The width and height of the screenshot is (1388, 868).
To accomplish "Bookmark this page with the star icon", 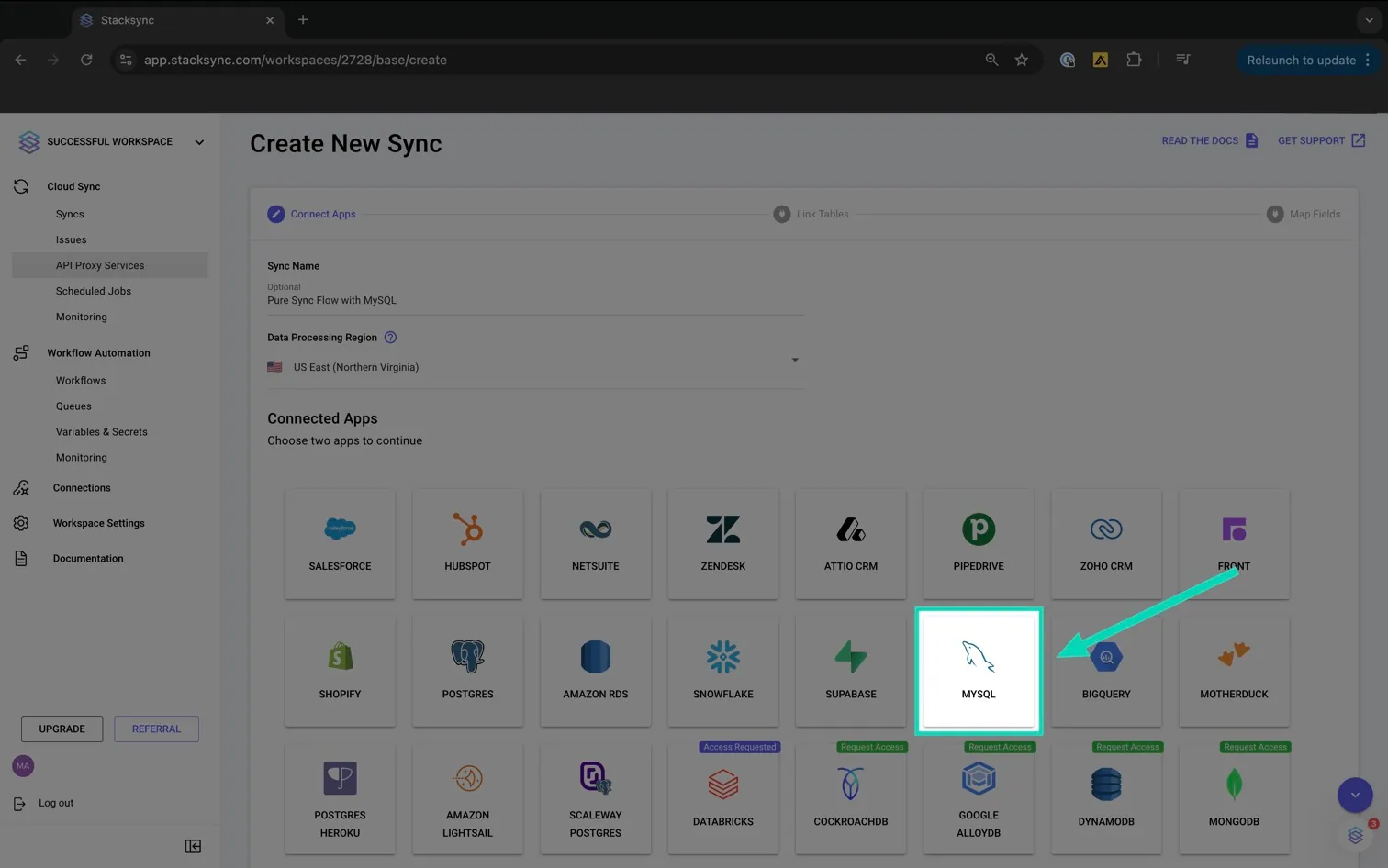I will tap(1022, 60).
